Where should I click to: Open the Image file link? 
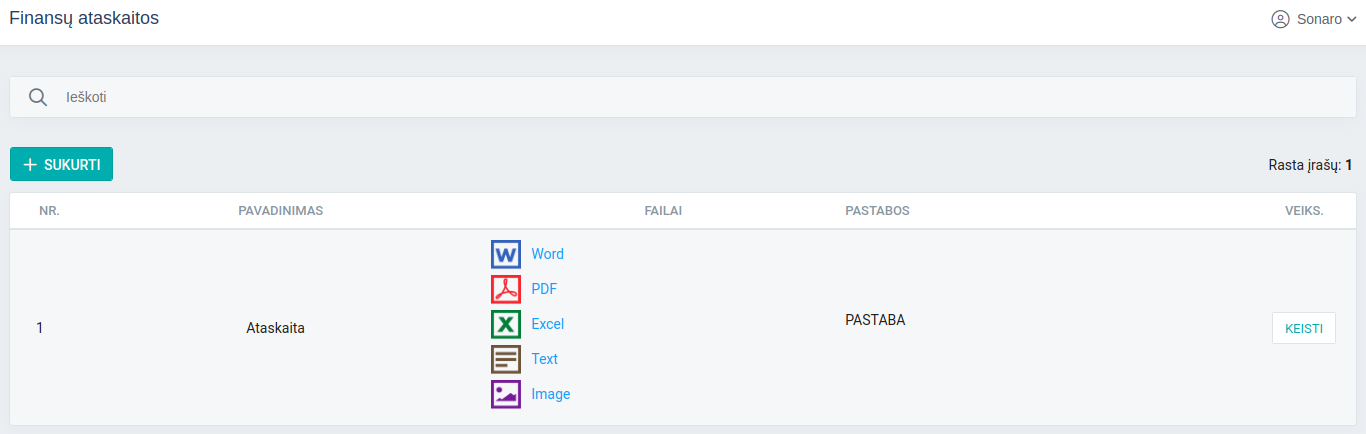pyautogui.click(x=550, y=394)
